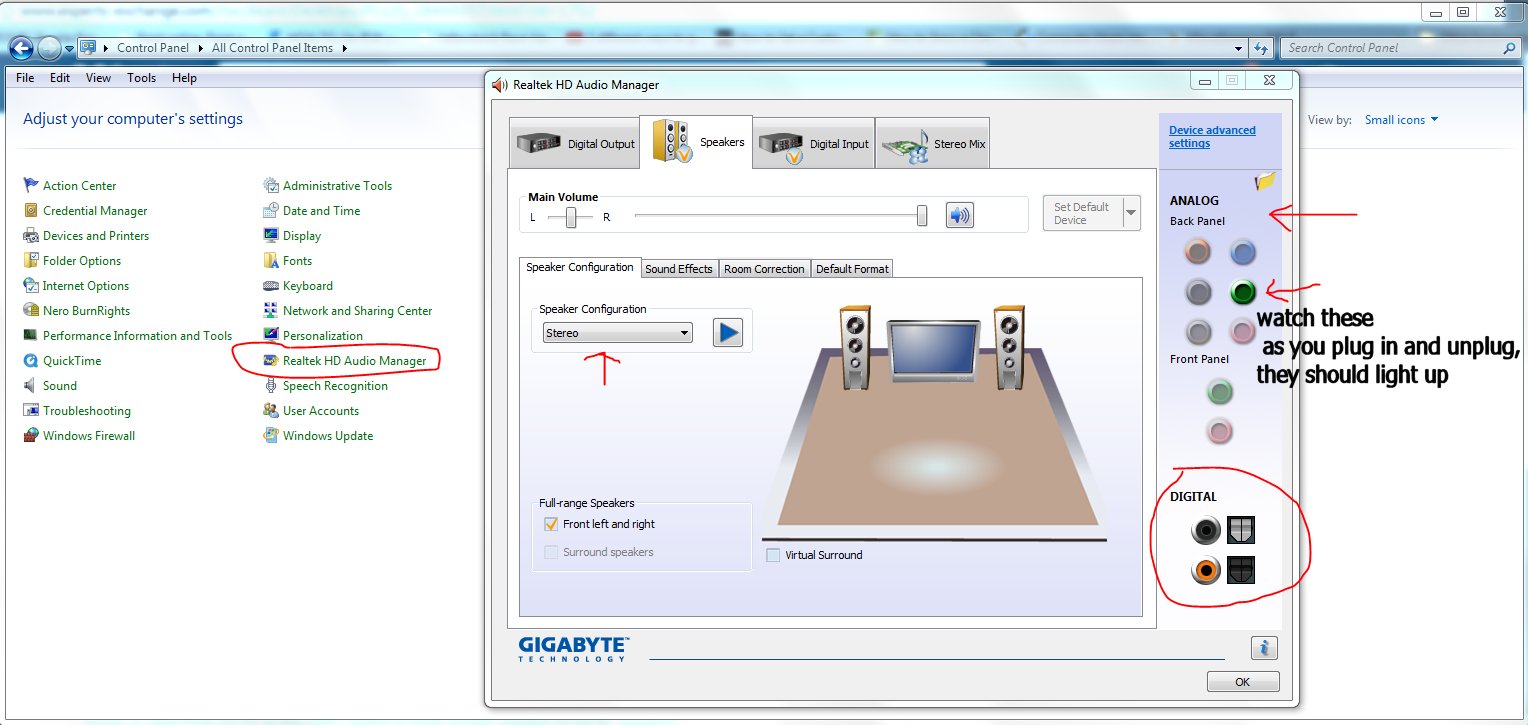
Task: Click the optical connector beside black coaxial
Action: coord(1241,530)
